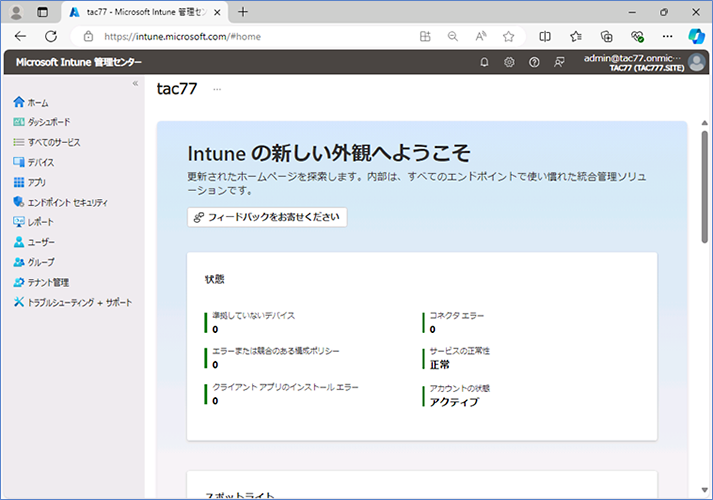Image resolution: width=713 pixels, height=500 pixels.
Task: Click フィードバックをお寄せください button
Action: (x=267, y=217)
